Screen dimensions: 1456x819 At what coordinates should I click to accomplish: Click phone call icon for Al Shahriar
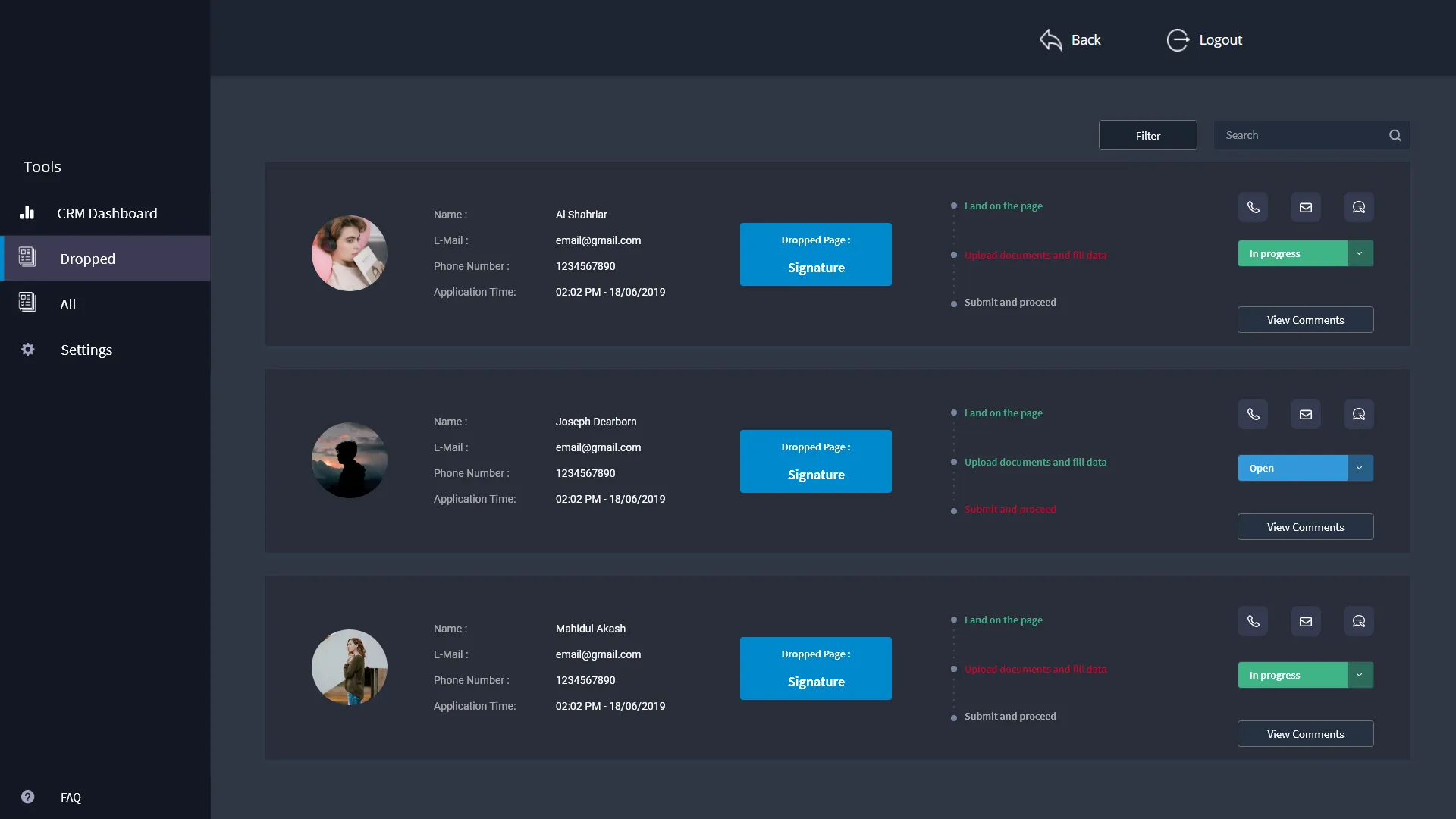pyautogui.click(x=1253, y=207)
